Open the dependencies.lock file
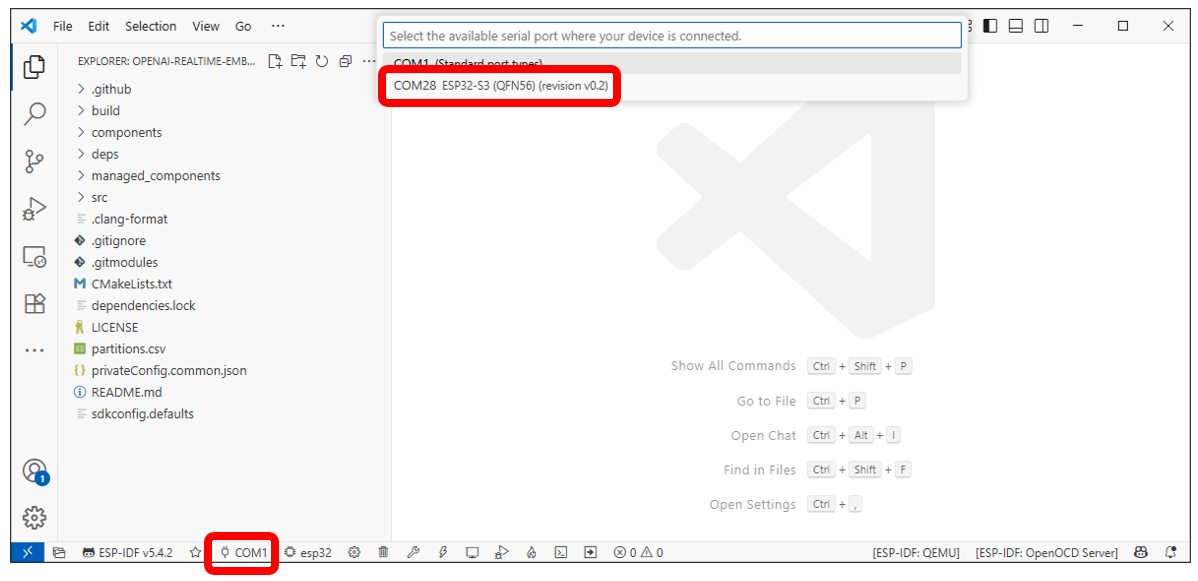The height and width of the screenshot is (581, 1198). [x=225, y=305]
